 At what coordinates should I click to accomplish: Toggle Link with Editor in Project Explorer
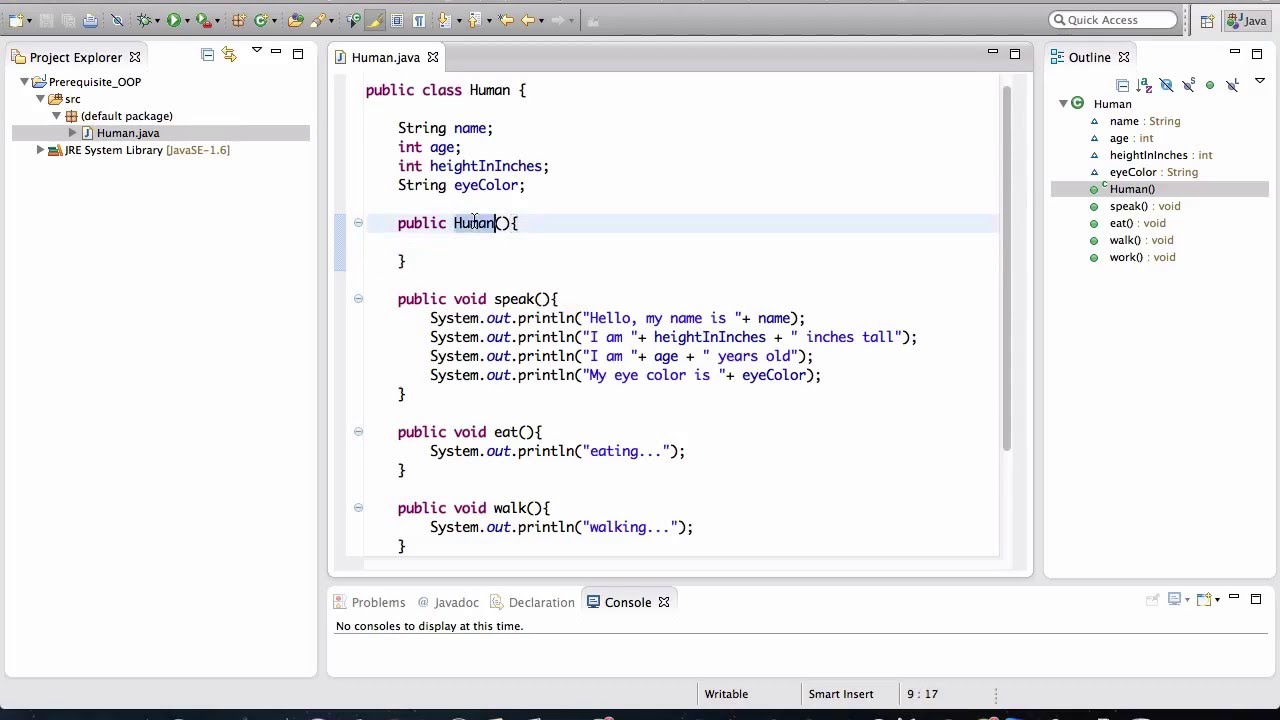229,55
